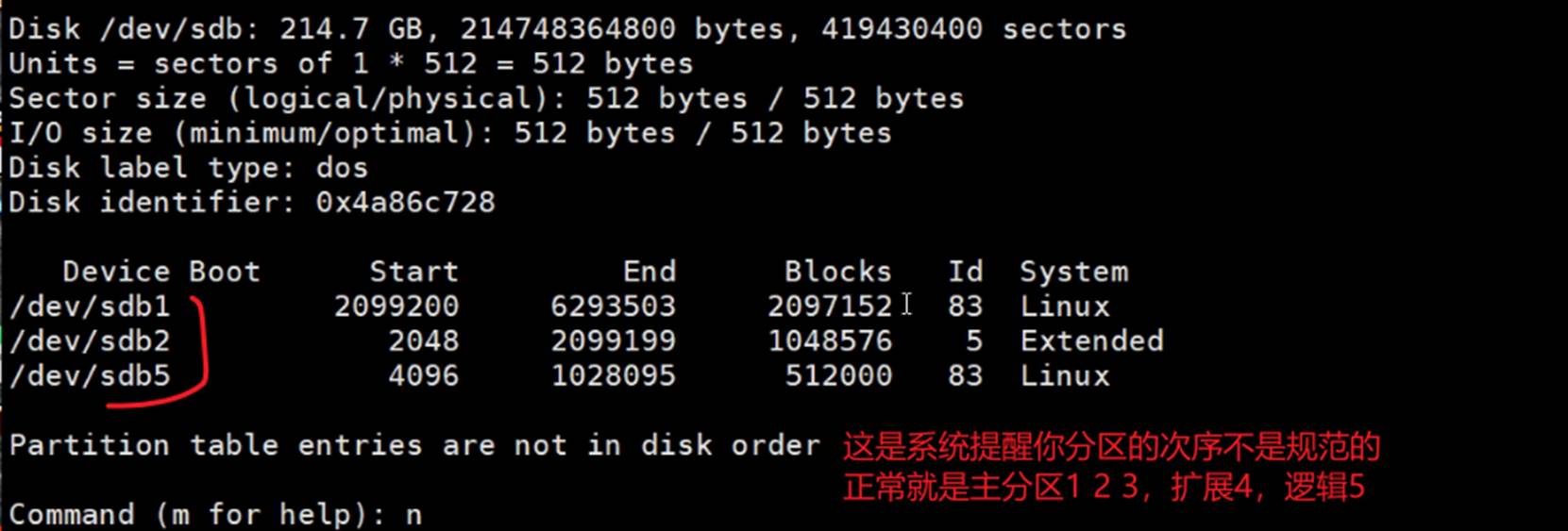Screen dimensions: 1568x531
Task: Click the Blocks column header
Action: tap(837, 272)
